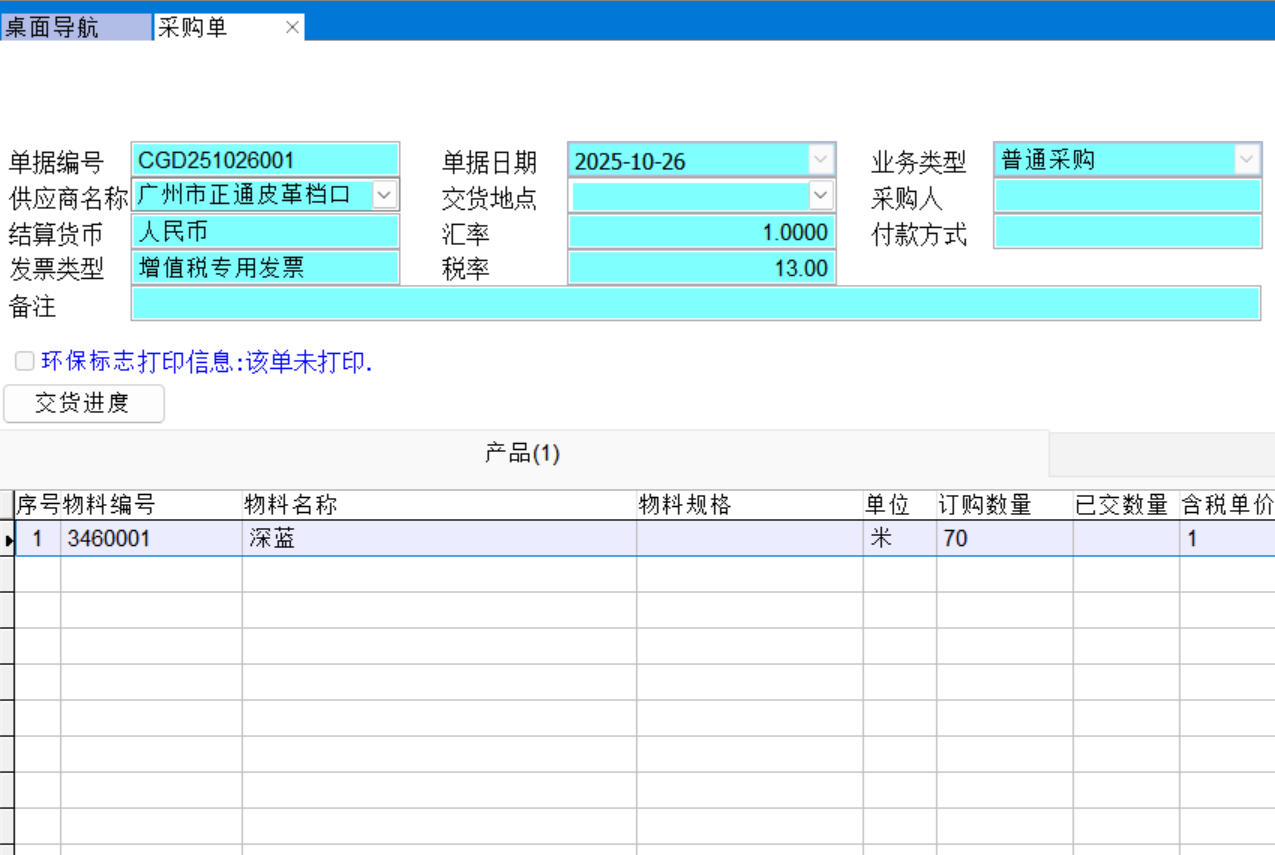Select the 物料名称 cell 深蓝
The height and width of the screenshot is (855, 1275).
coord(438,539)
